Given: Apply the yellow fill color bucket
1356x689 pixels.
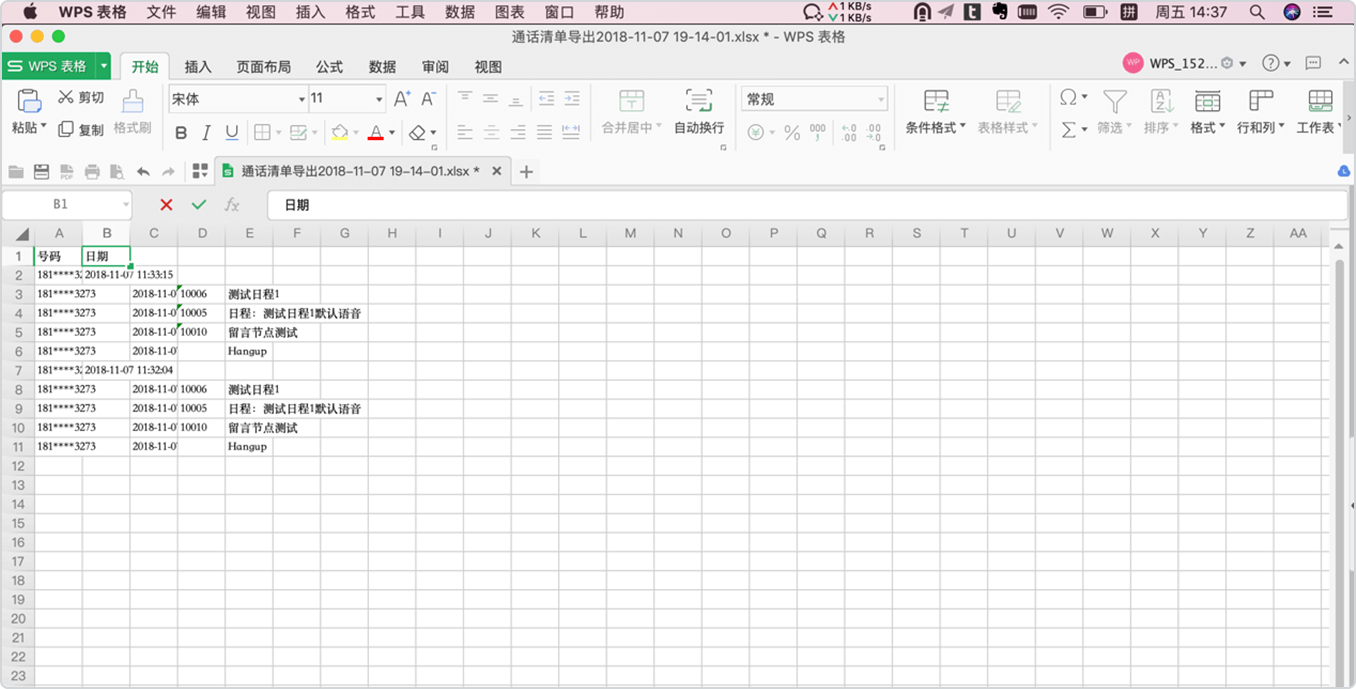Looking at the screenshot, I should click(x=340, y=133).
